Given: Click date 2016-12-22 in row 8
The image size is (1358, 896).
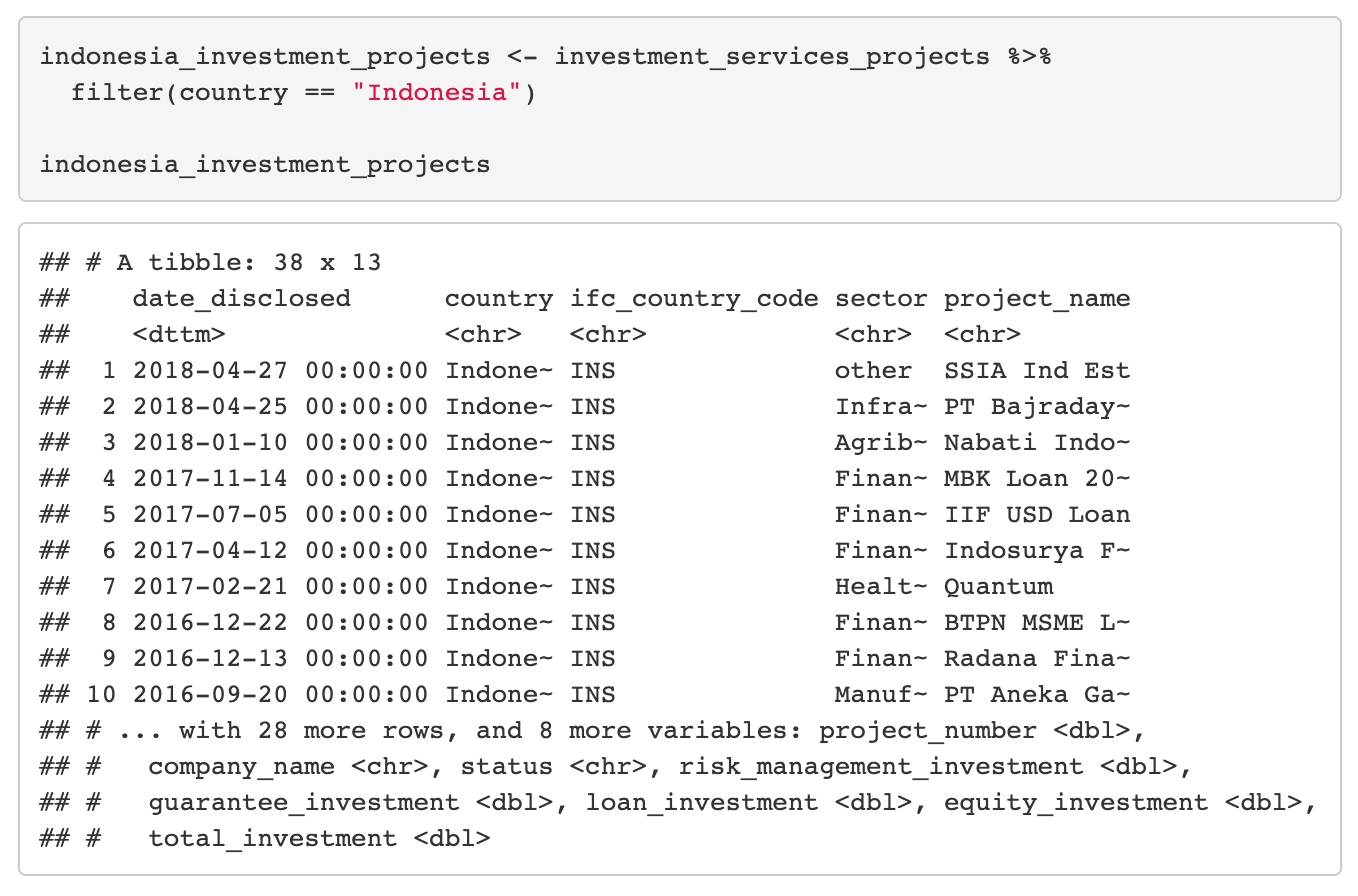Looking at the screenshot, I should coord(210,623).
